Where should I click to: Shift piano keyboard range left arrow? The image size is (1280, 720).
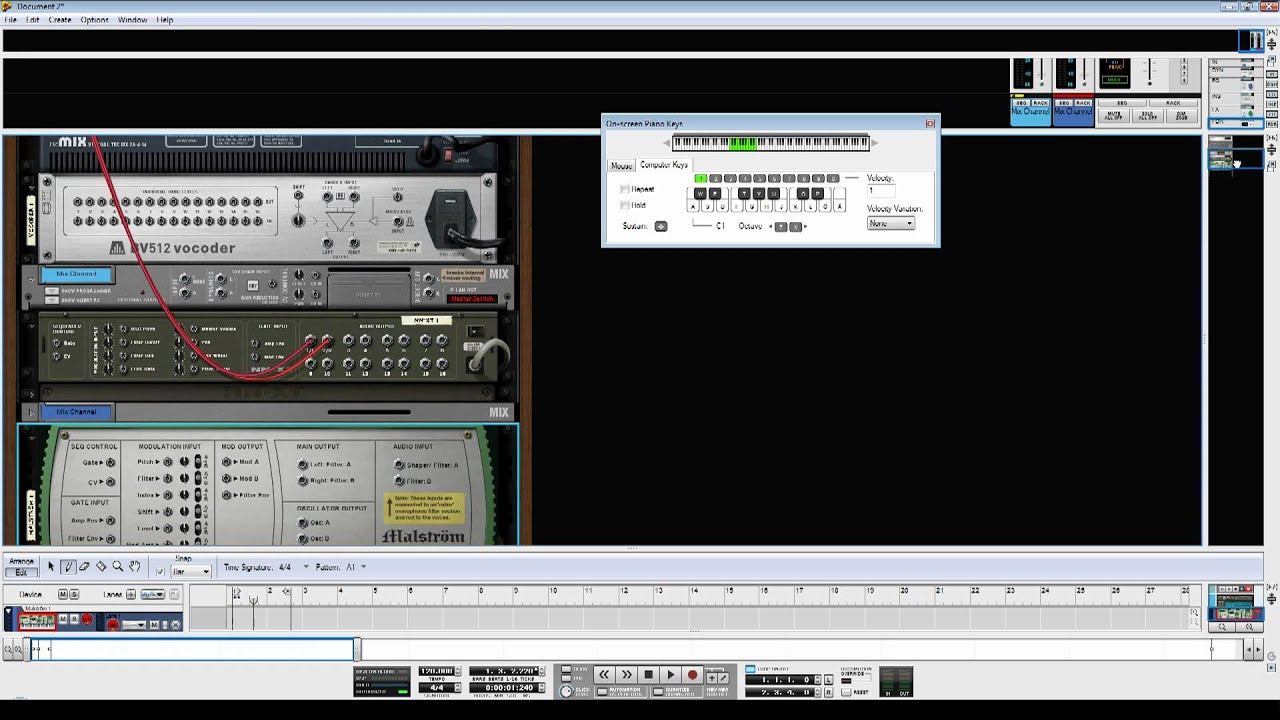(x=667, y=143)
